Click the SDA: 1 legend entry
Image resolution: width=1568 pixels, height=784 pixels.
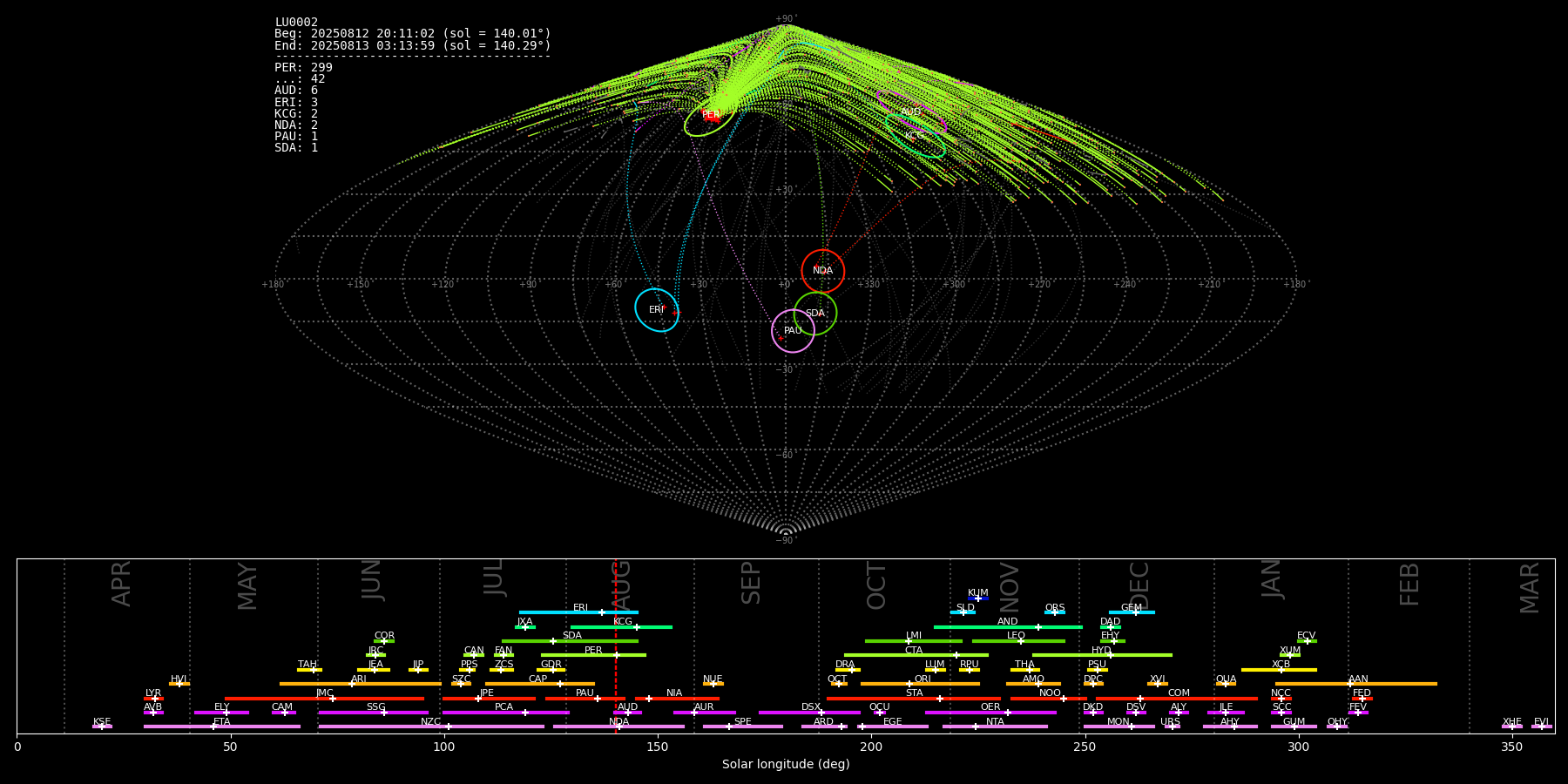pos(296,148)
